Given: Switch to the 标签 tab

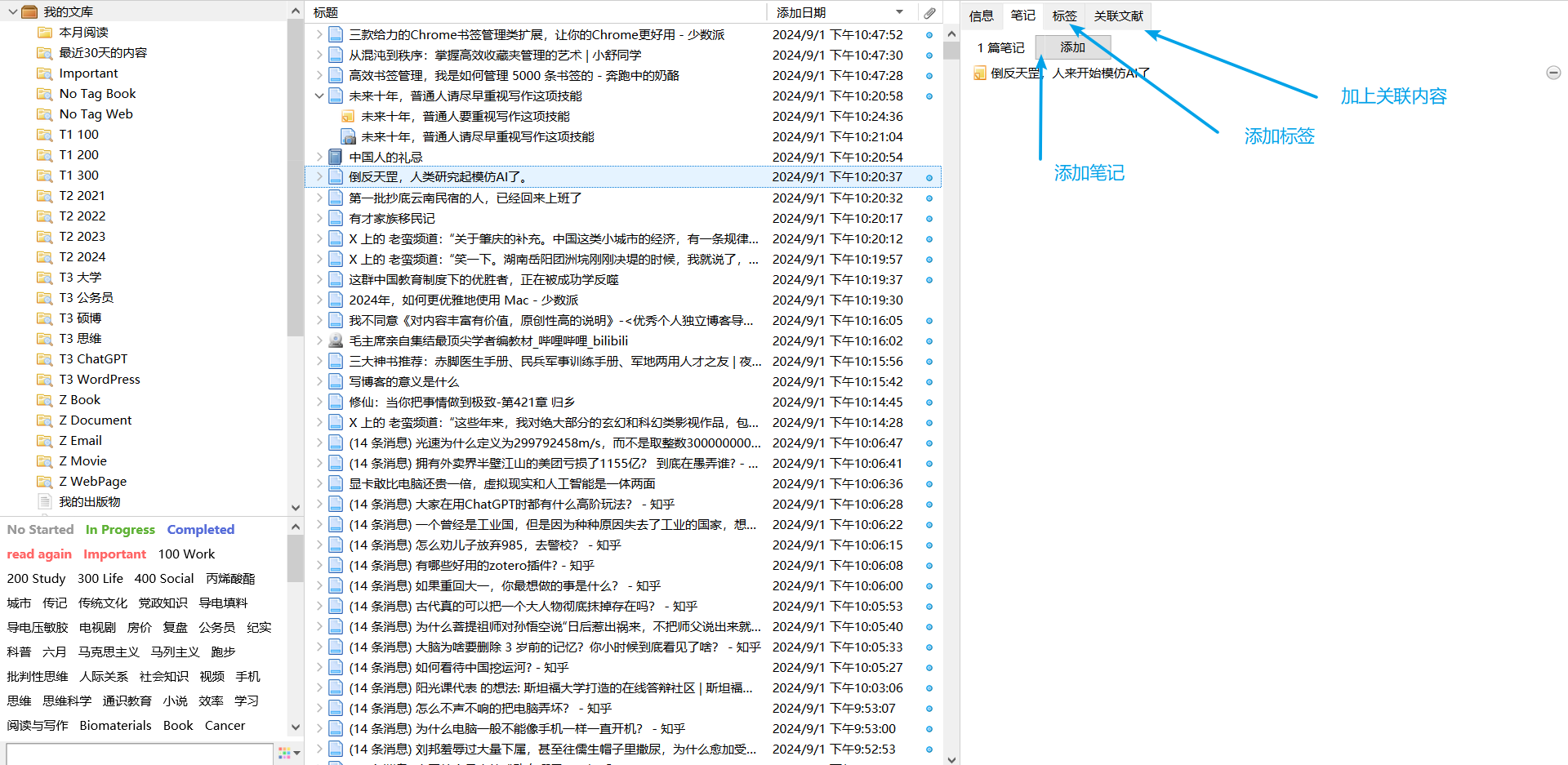Looking at the screenshot, I should coord(1063,16).
